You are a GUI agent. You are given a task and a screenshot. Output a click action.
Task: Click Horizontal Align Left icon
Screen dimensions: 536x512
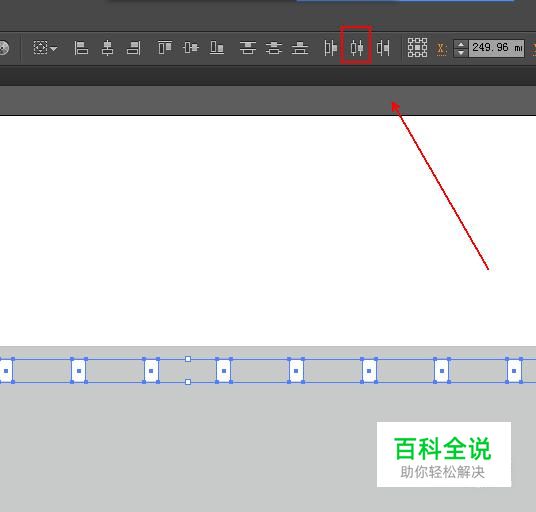pyautogui.click(x=81, y=48)
